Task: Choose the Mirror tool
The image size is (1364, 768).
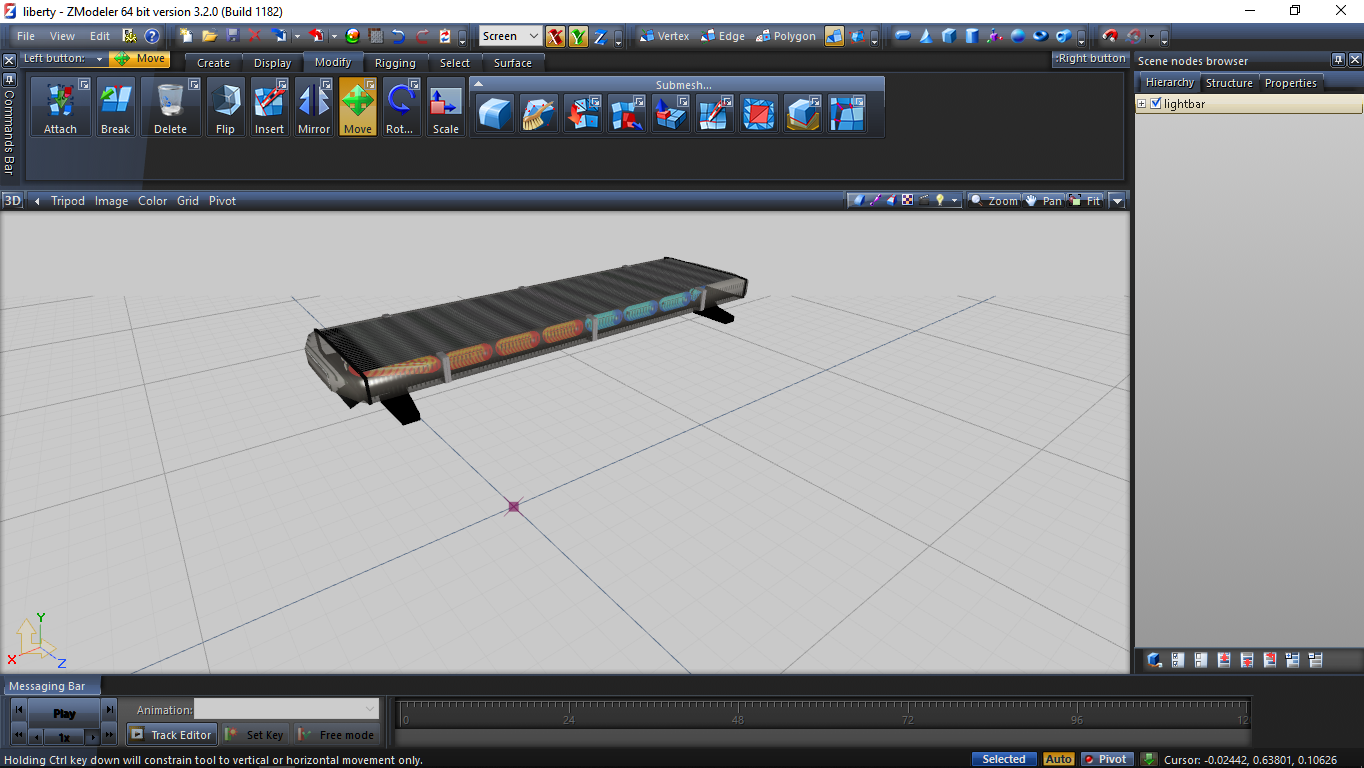Action: 314,107
